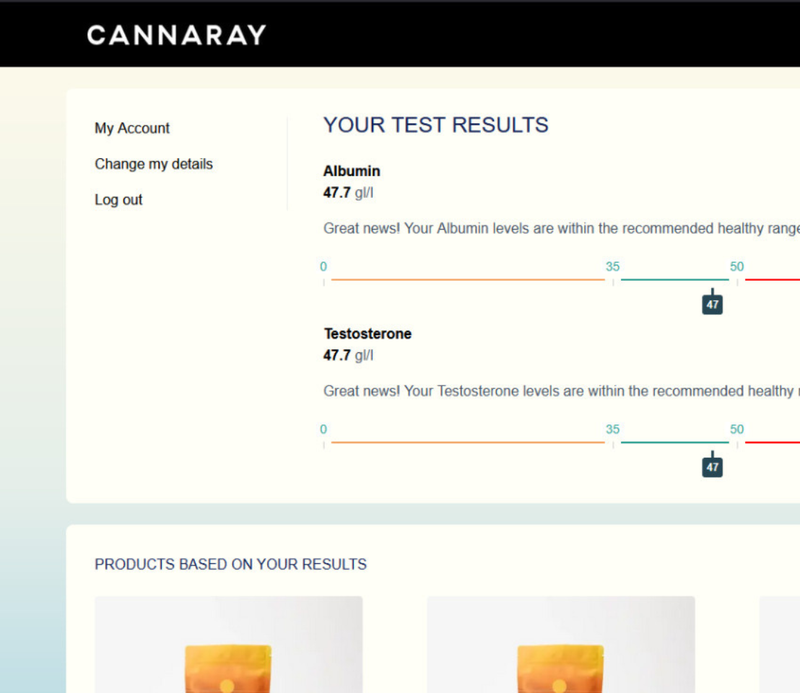Click the Cannaray logo in the header

(176, 34)
